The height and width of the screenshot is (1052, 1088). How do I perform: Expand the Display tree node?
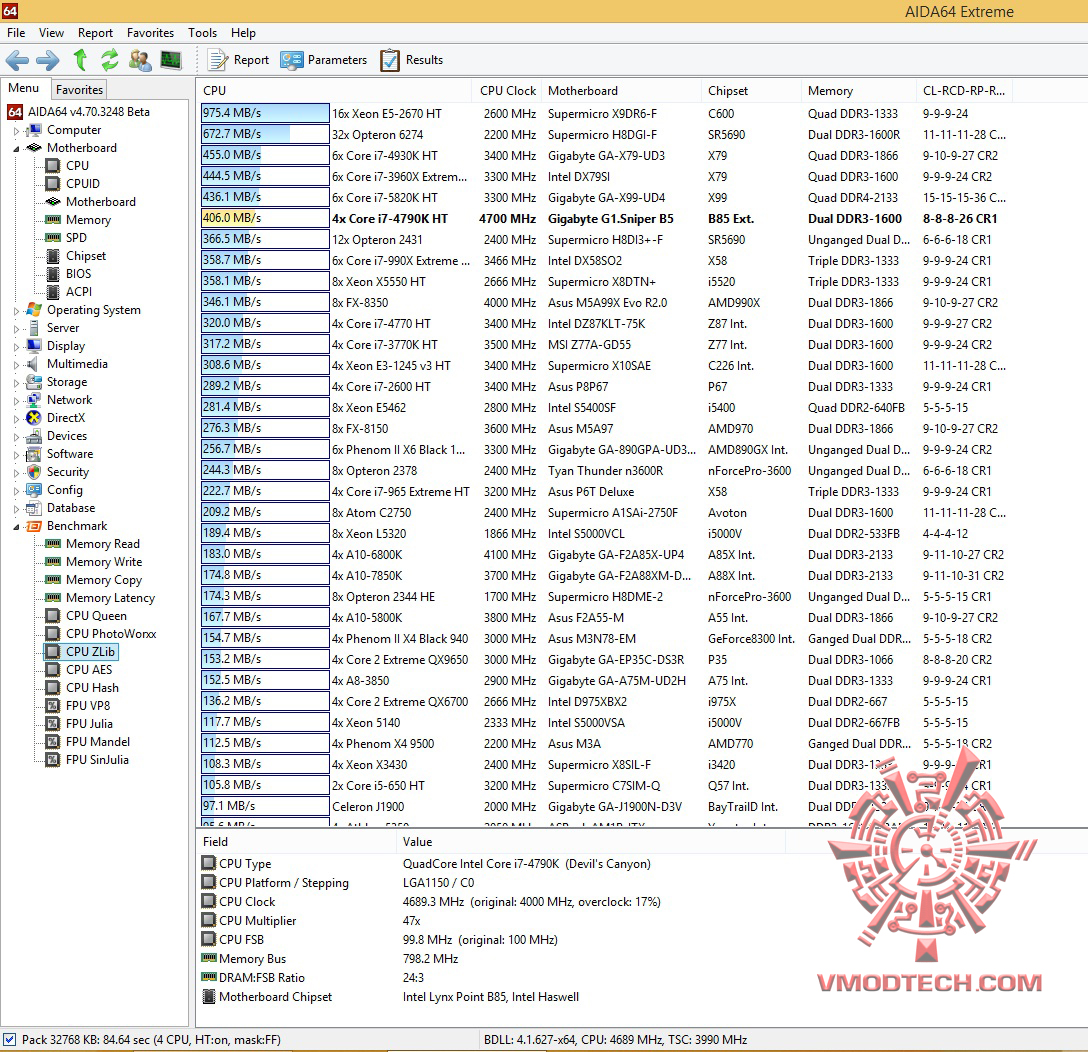pyautogui.click(x=17, y=347)
